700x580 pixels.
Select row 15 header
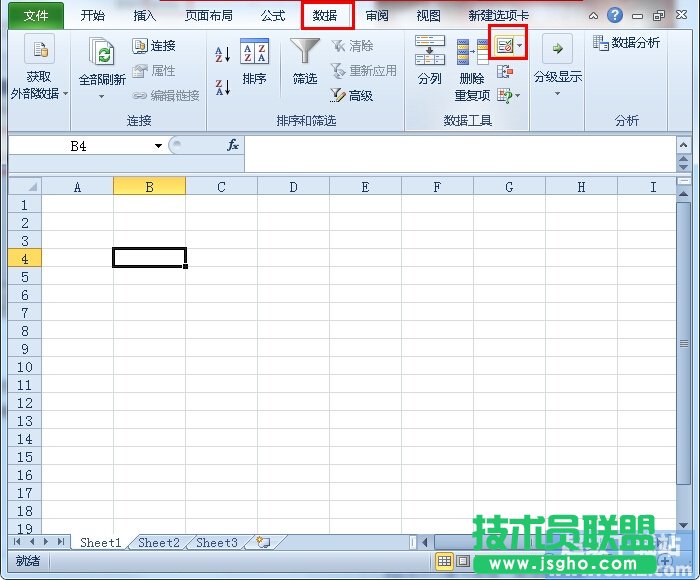pyautogui.click(x=25, y=457)
